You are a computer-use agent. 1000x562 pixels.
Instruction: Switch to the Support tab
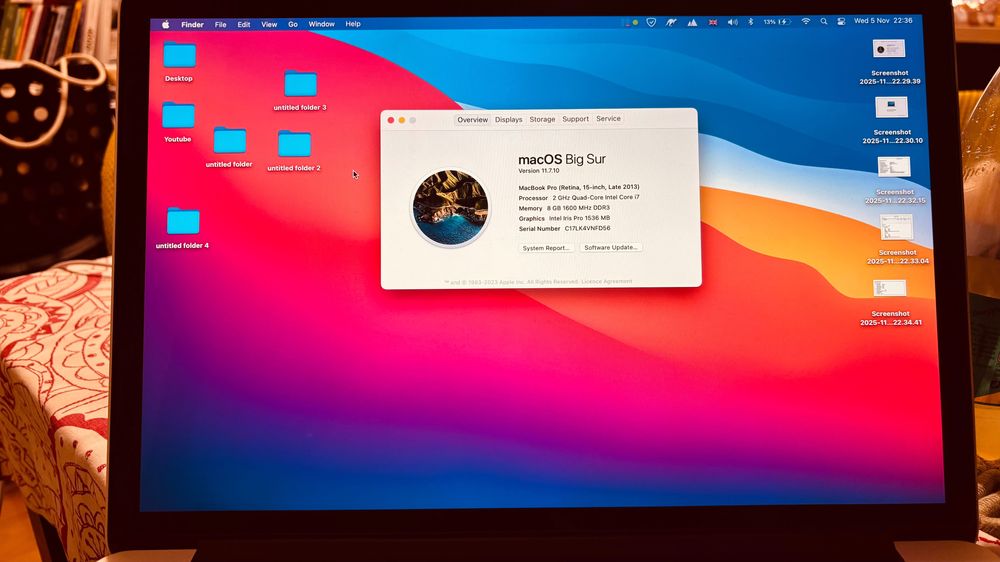click(575, 119)
